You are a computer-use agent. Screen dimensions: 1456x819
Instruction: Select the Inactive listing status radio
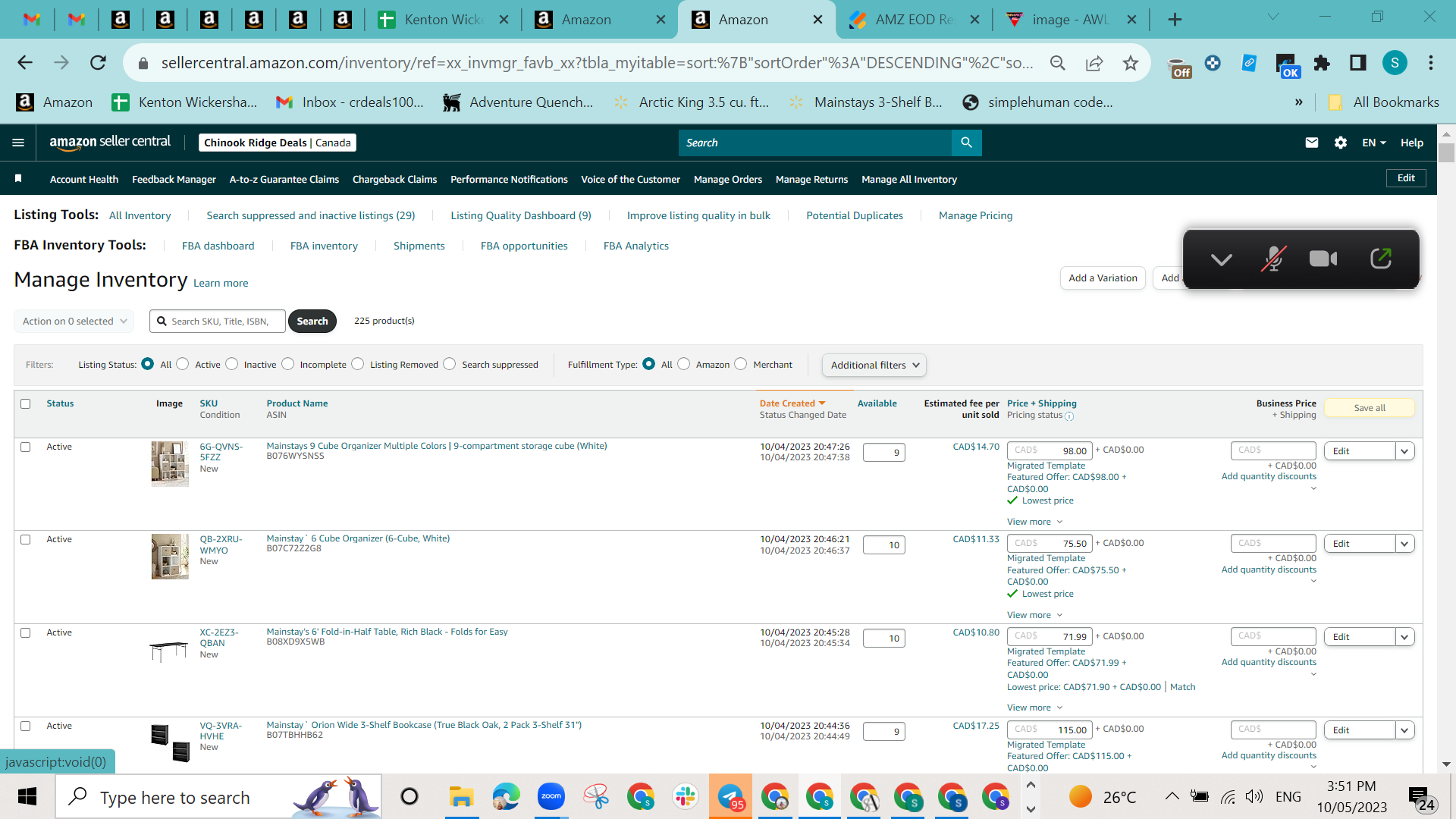point(232,364)
